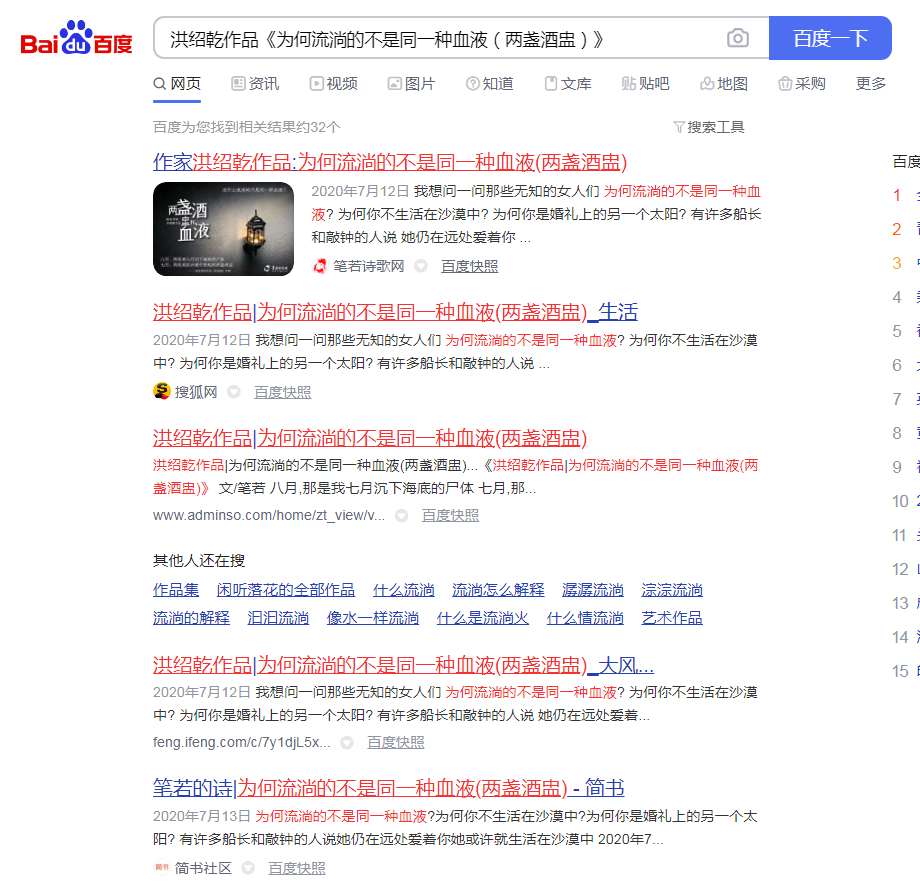Click the Baidu logo
This screenshot has height=885, width=920.
77,41
